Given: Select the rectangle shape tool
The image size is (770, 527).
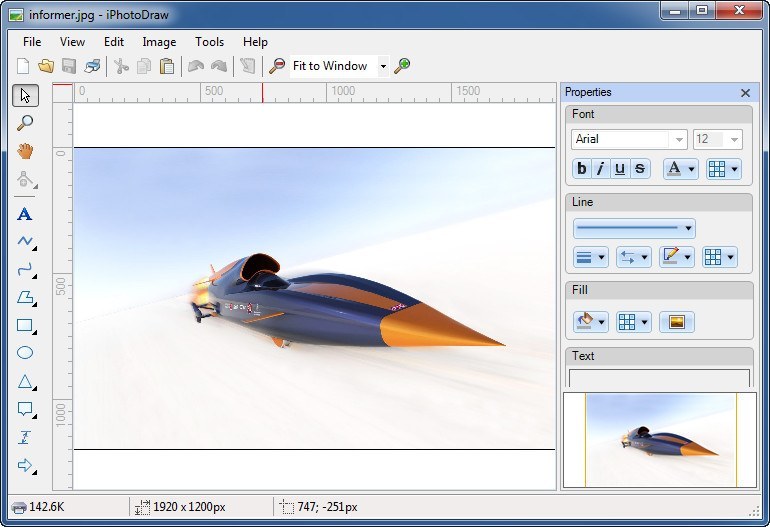Looking at the screenshot, I should 25,325.
